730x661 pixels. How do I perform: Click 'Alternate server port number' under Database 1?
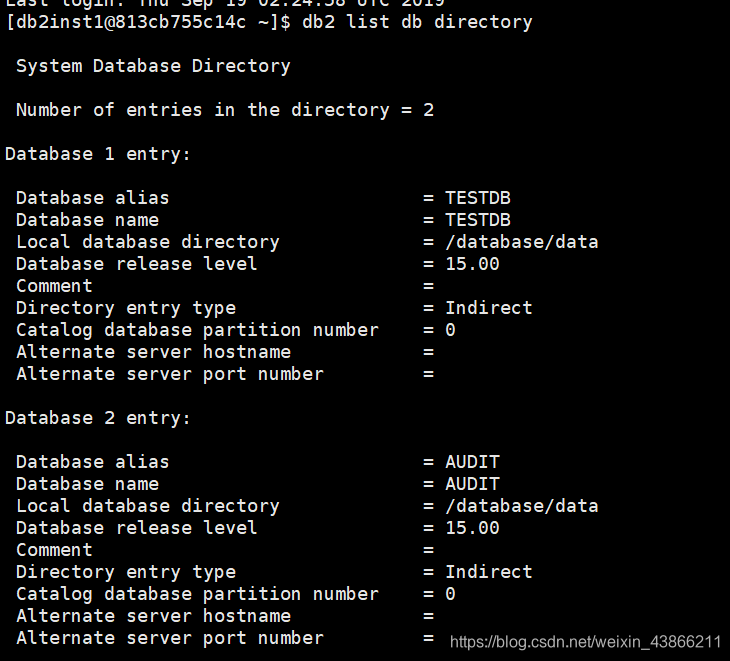point(170,374)
